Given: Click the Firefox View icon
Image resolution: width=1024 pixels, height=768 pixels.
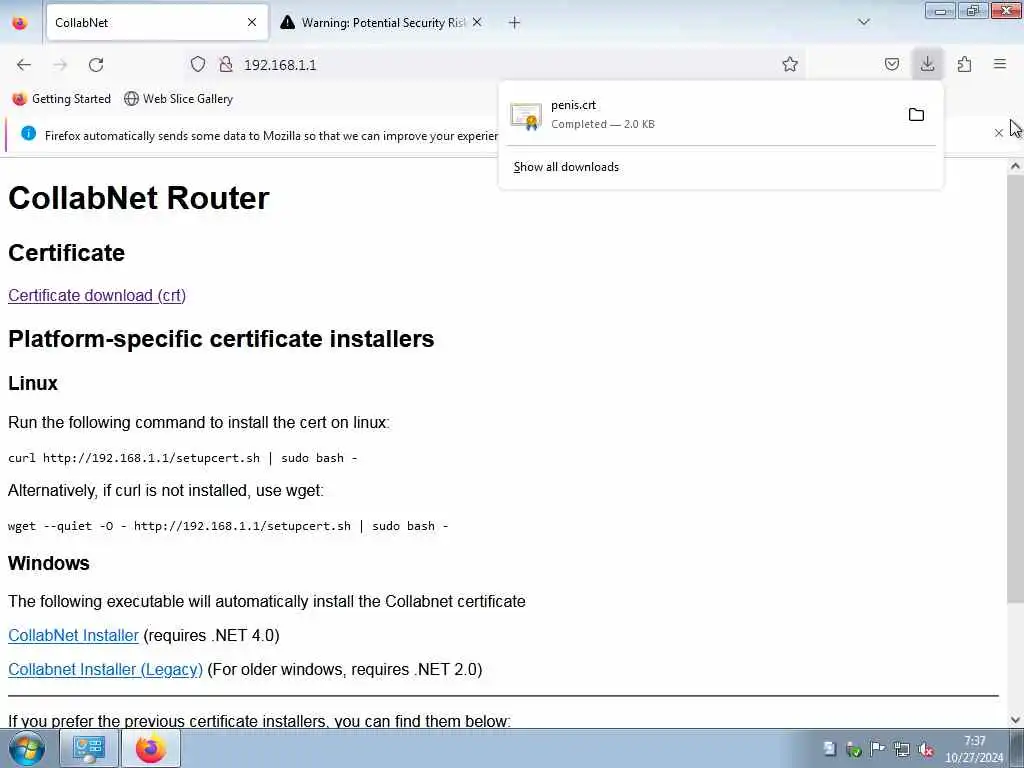Looking at the screenshot, I should (20, 23).
